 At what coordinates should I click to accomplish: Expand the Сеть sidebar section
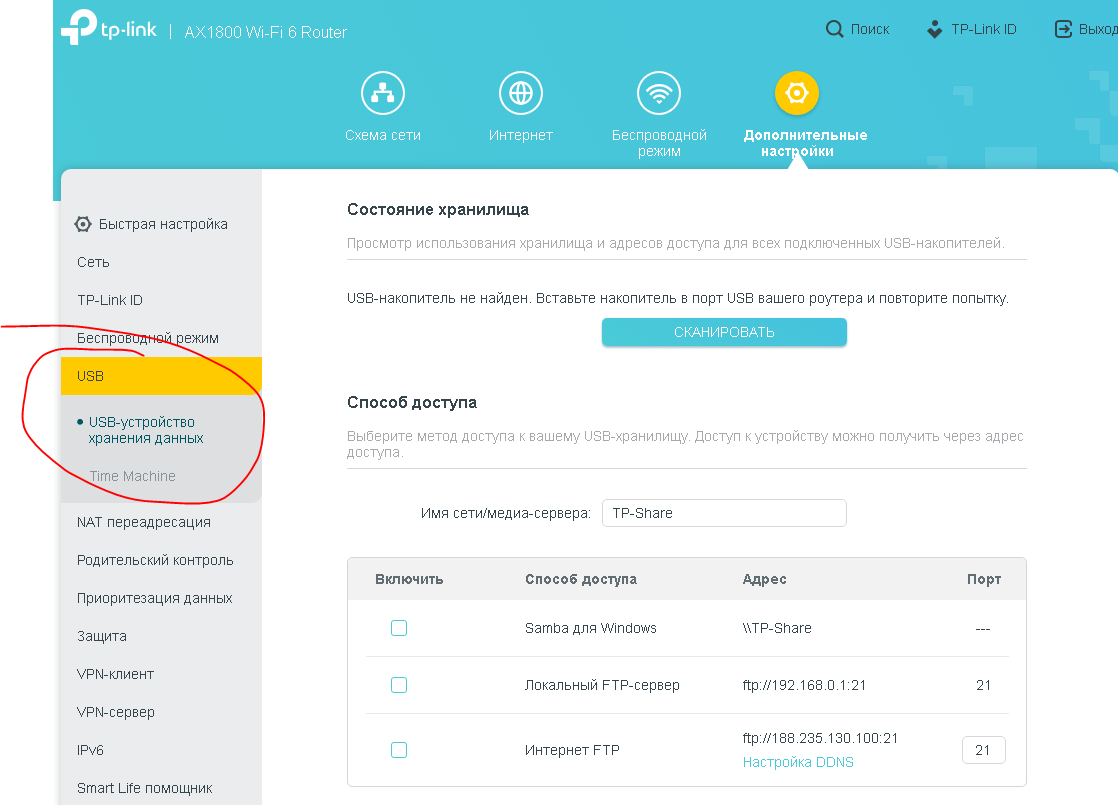click(94, 262)
